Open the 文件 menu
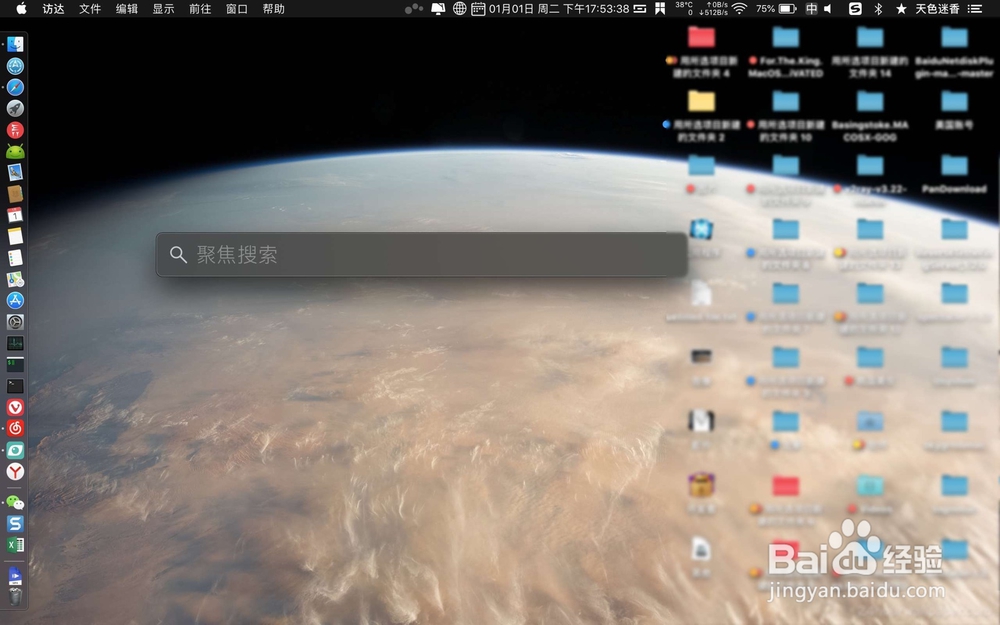Screen dimensions: 1000x625 (x=90, y=8)
